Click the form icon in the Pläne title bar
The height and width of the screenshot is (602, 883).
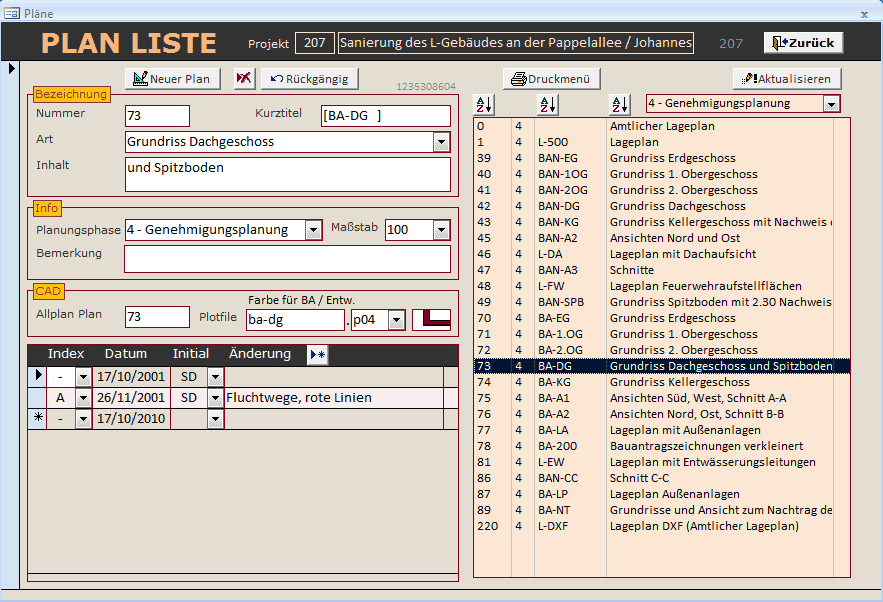pyautogui.click(x=12, y=13)
